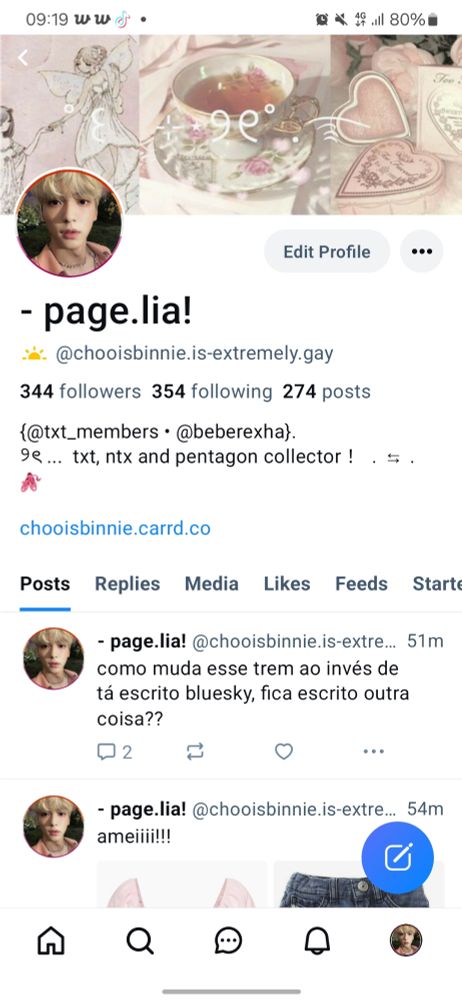
Task: Like the 51m post with heart
Action: [x=284, y=752]
